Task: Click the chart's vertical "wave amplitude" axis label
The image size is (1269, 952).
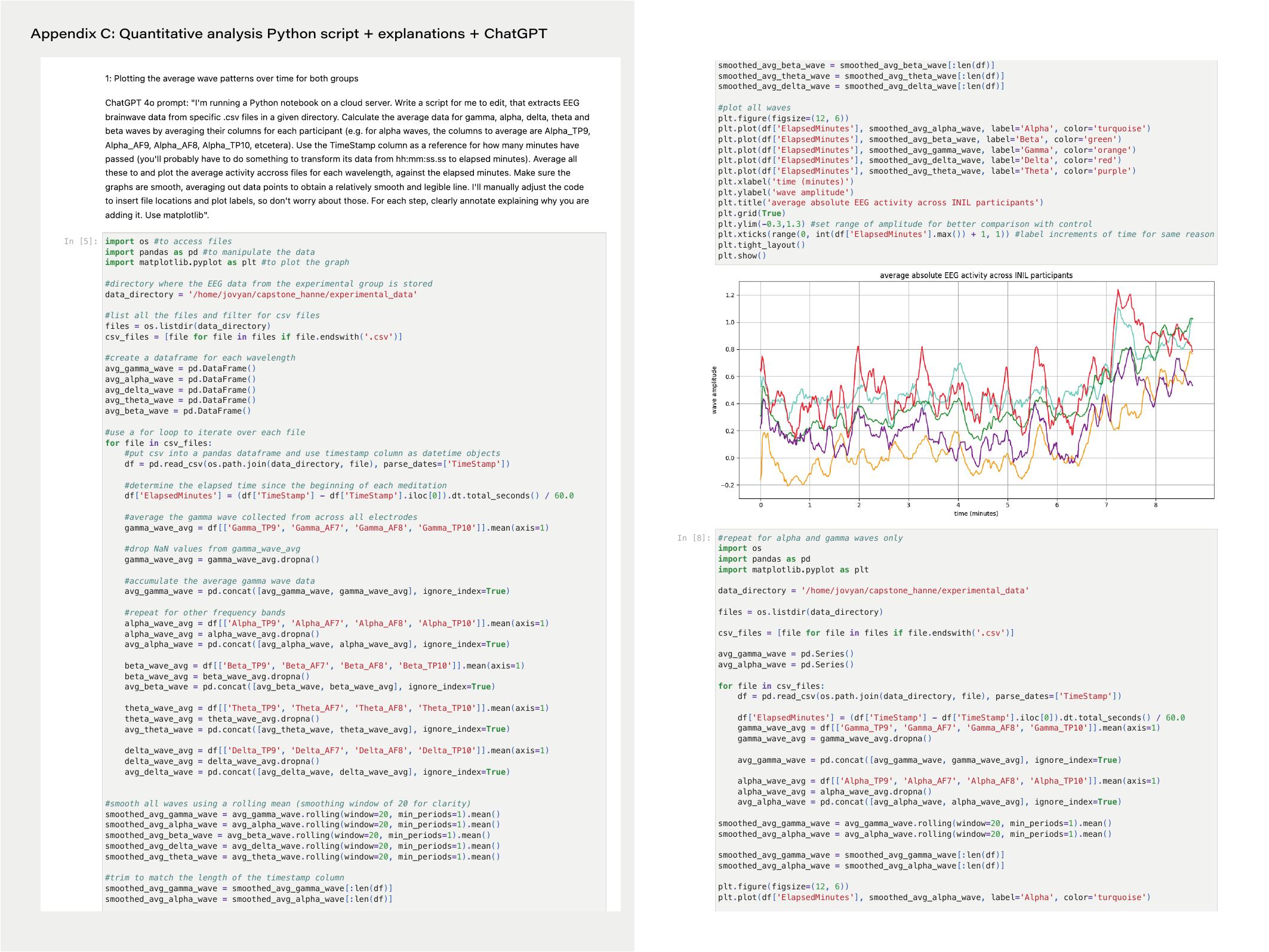Action: coord(714,390)
